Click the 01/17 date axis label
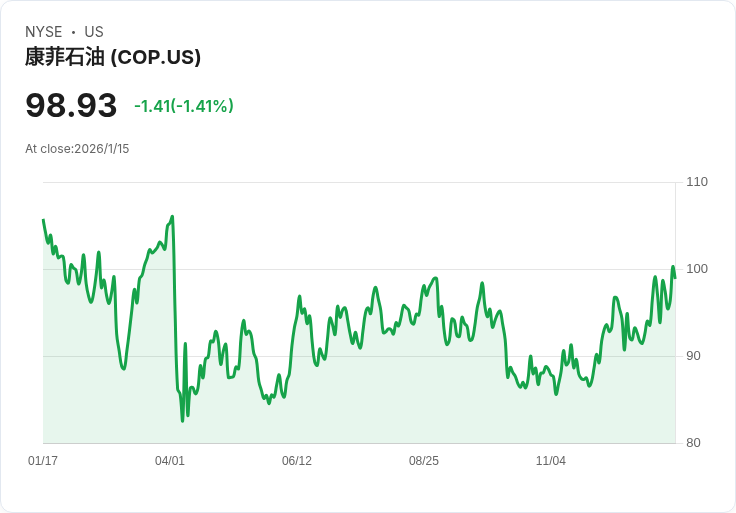 click(x=43, y=461)
